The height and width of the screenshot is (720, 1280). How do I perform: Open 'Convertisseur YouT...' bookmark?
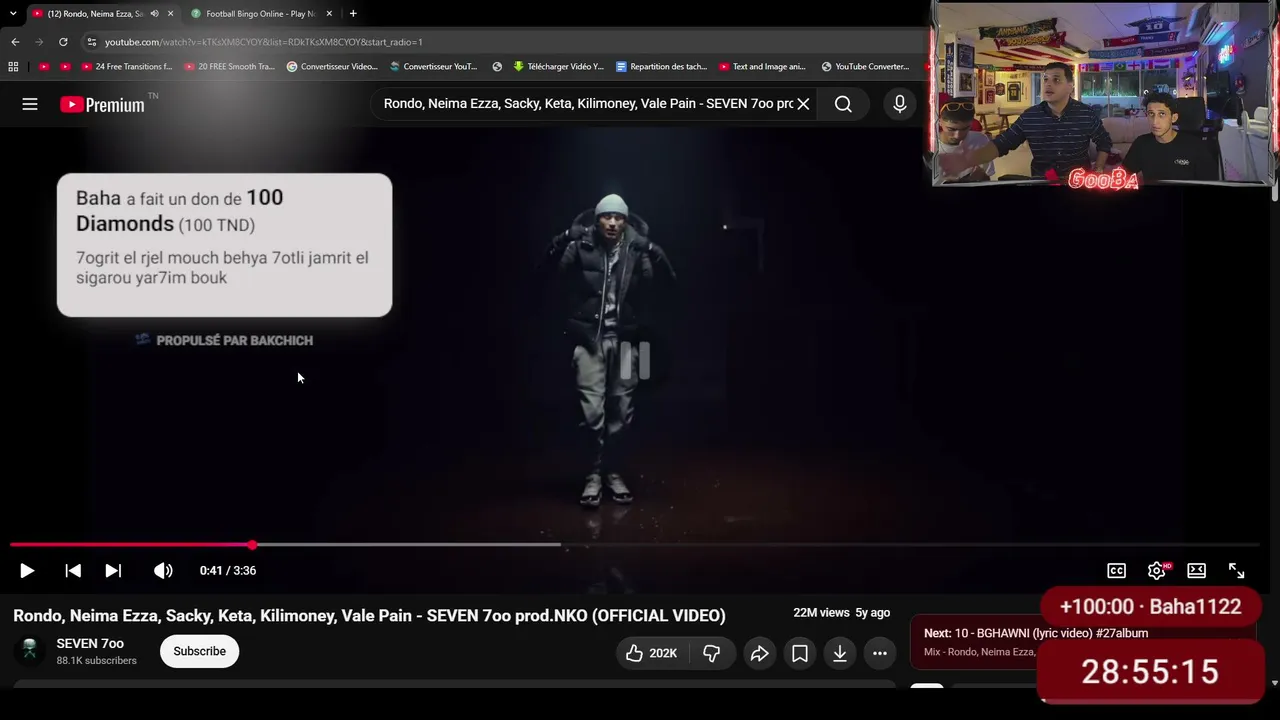click(x=433, y=67)
